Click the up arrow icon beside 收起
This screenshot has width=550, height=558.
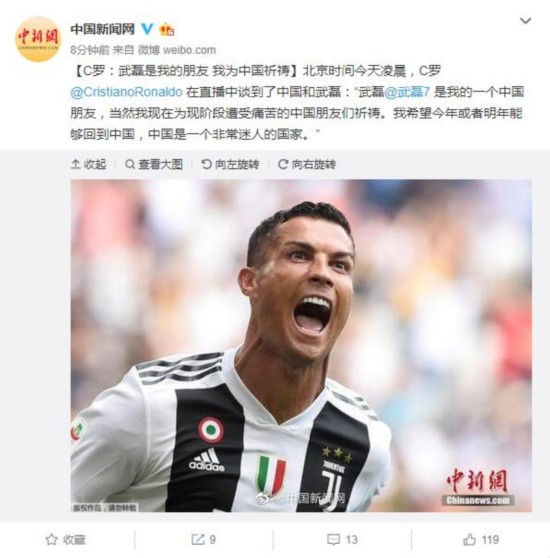click(x=75, y=164)
